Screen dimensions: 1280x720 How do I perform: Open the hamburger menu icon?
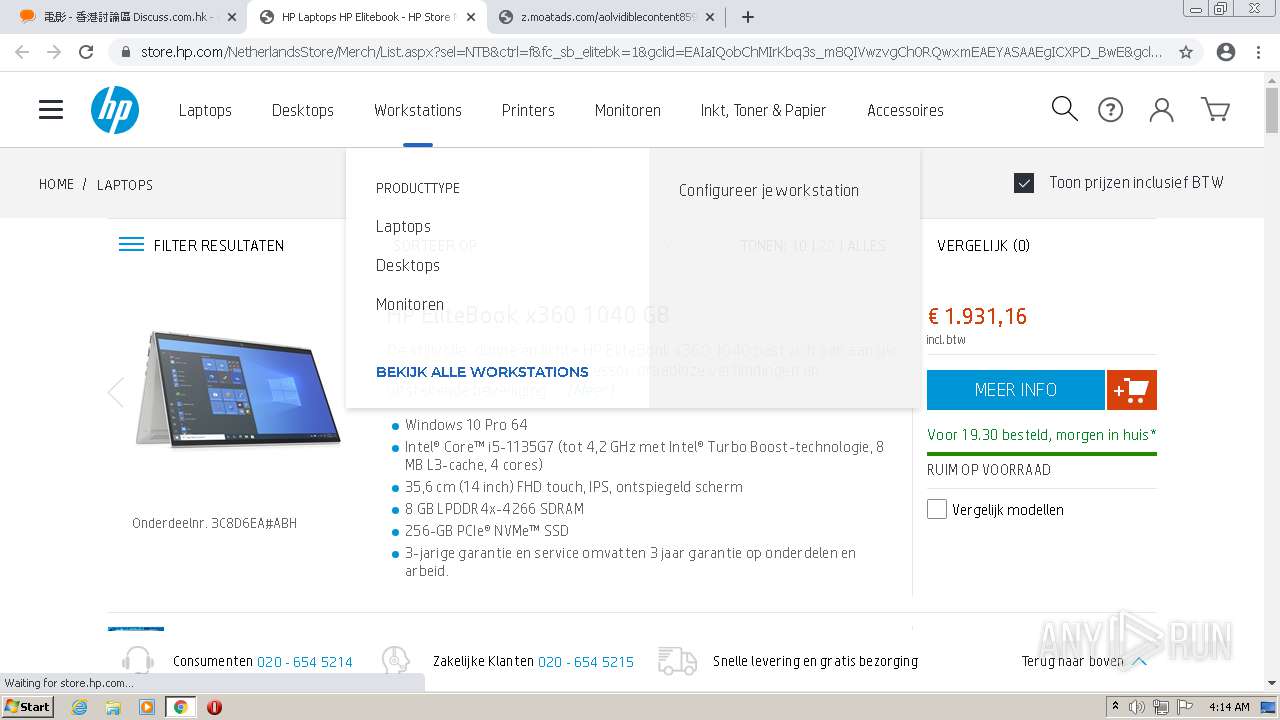point(51,110)
